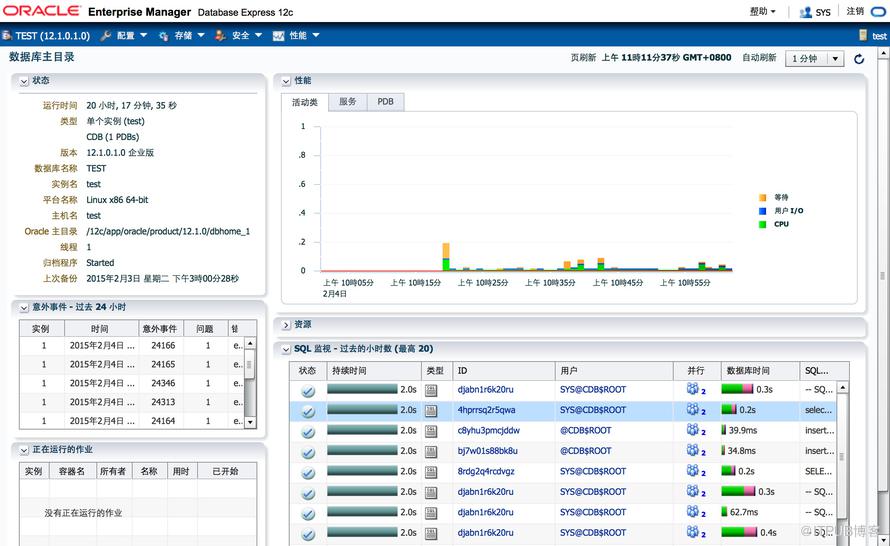Click parallel icon in bj7w01s88bk8u row

point(692,451)
